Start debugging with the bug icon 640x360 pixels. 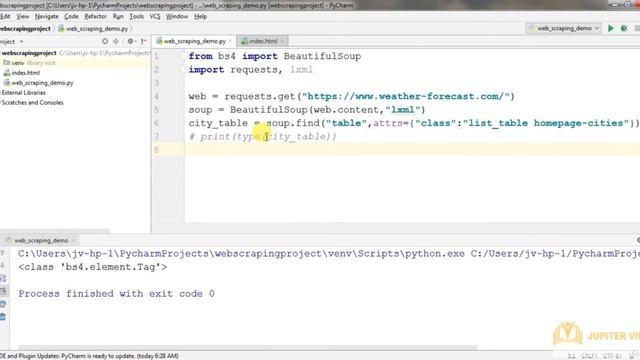[x=624, y=28]
